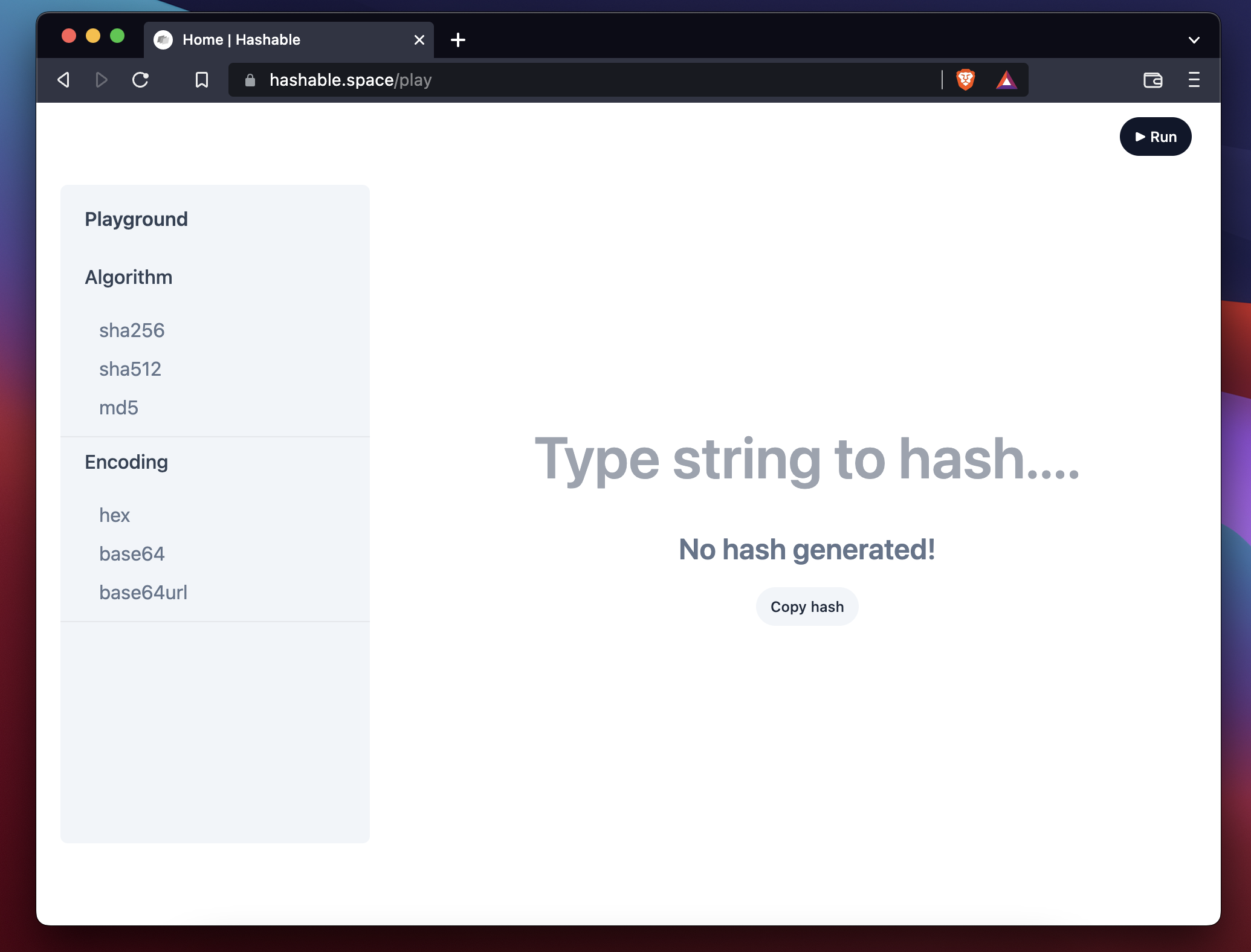Screen dimensions: 1251x952
Task: Bookmark this page with the bookmark icon
Action: tap(202, 80)
